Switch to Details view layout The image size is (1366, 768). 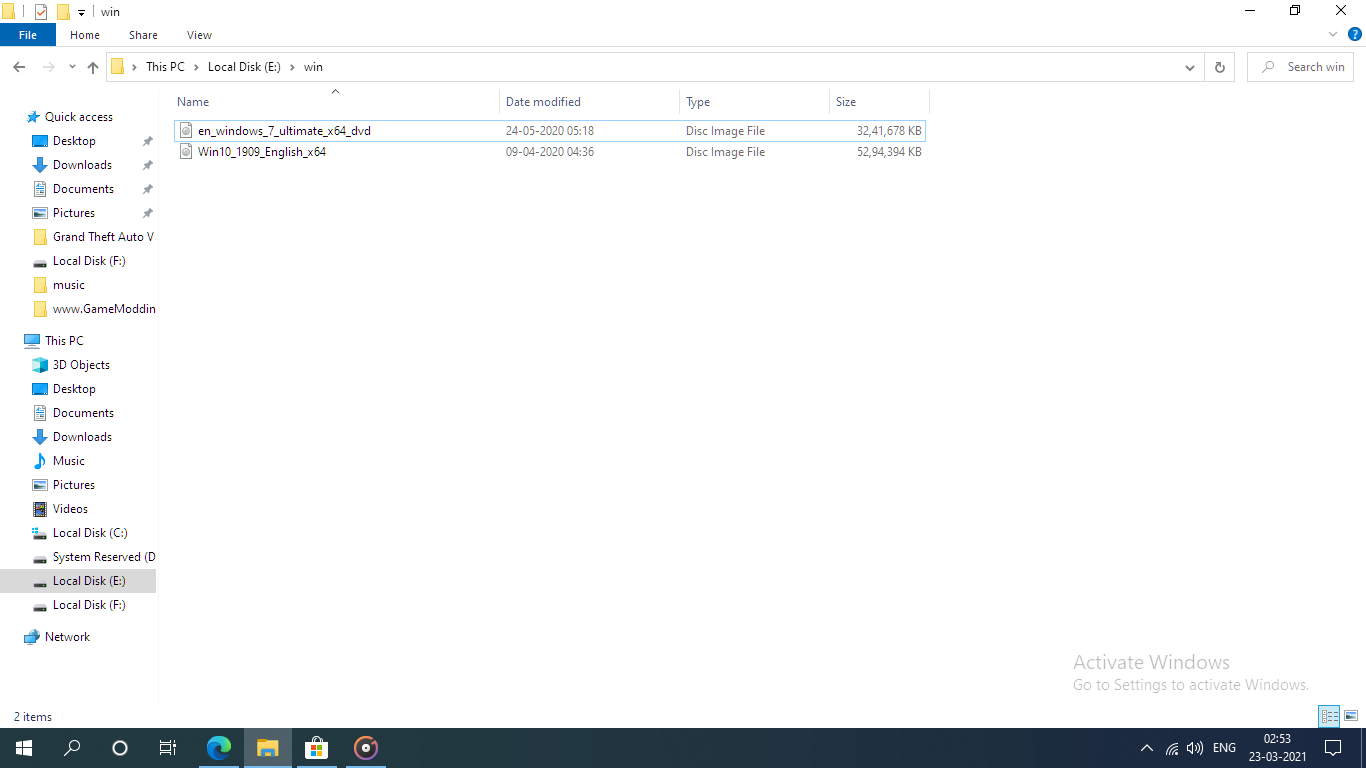[x=1329, y=716]
